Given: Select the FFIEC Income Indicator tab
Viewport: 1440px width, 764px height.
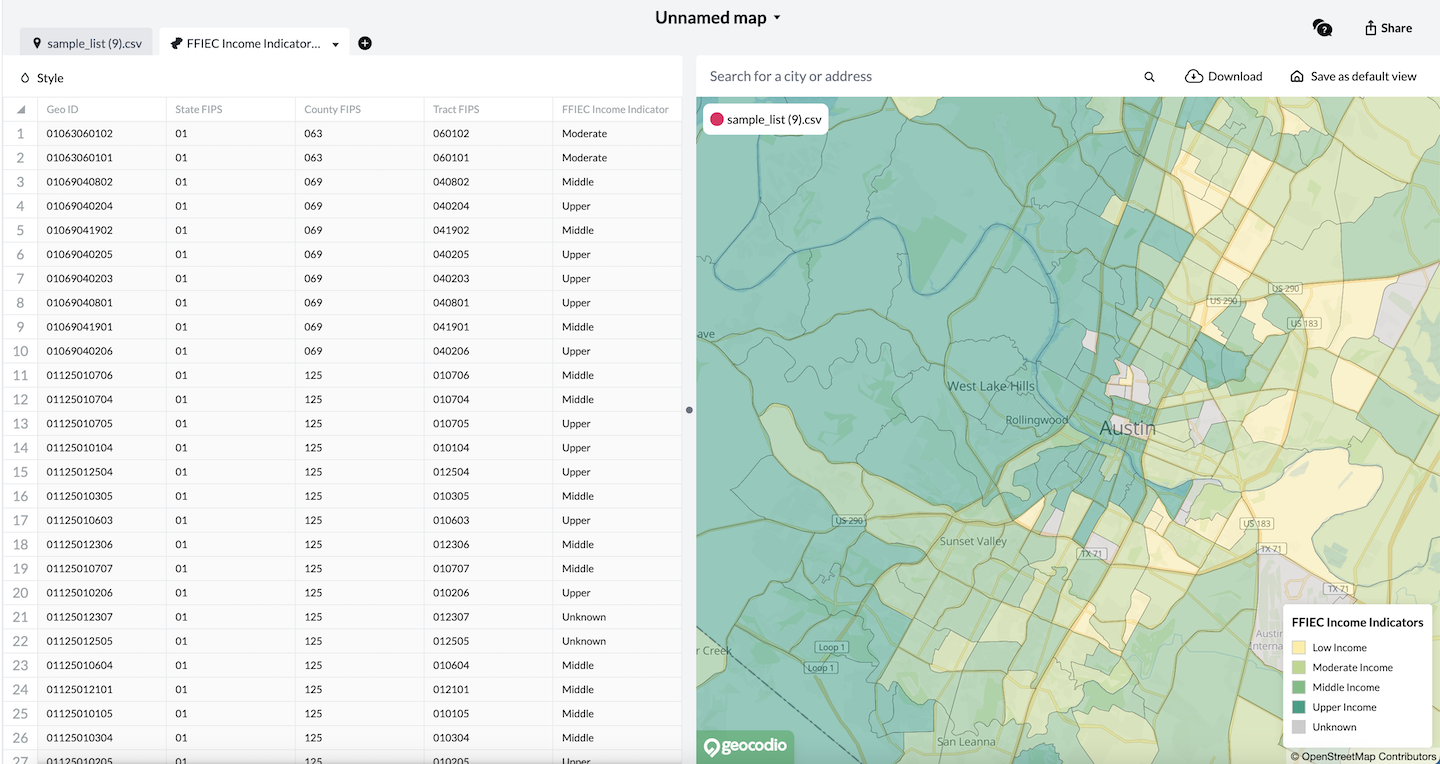Looking at the screenshot, I should pos(253,43).
